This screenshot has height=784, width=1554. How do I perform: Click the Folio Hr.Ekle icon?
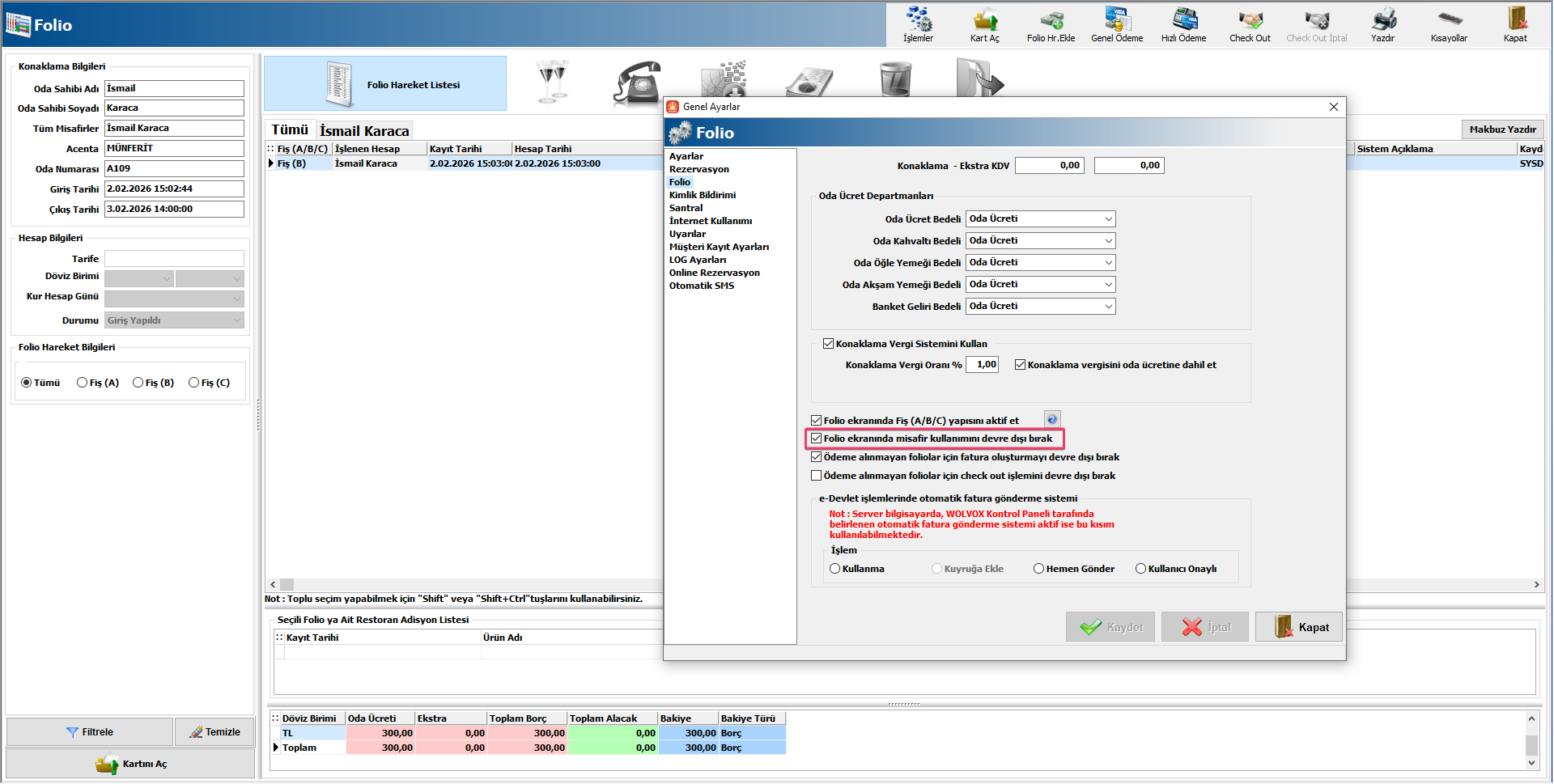coord(1051,24)
